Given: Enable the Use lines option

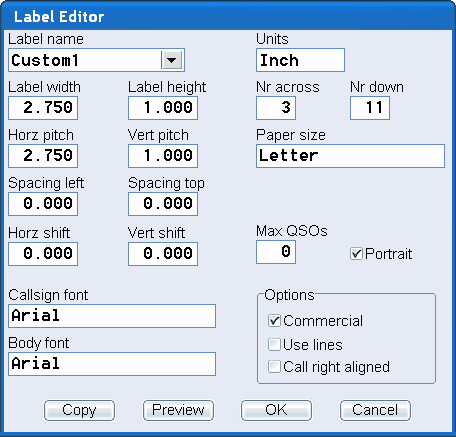Looking at the screenshot, I should [x=274, y=344].
